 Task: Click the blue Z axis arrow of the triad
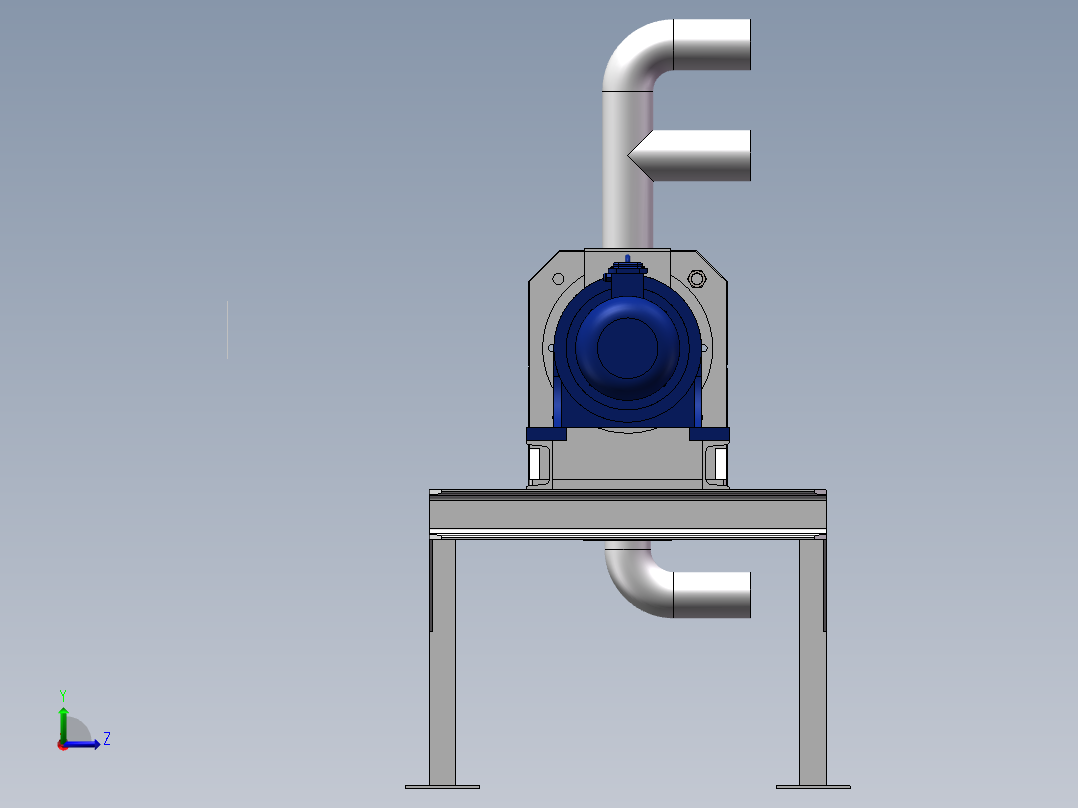click(x=82, y=744)
